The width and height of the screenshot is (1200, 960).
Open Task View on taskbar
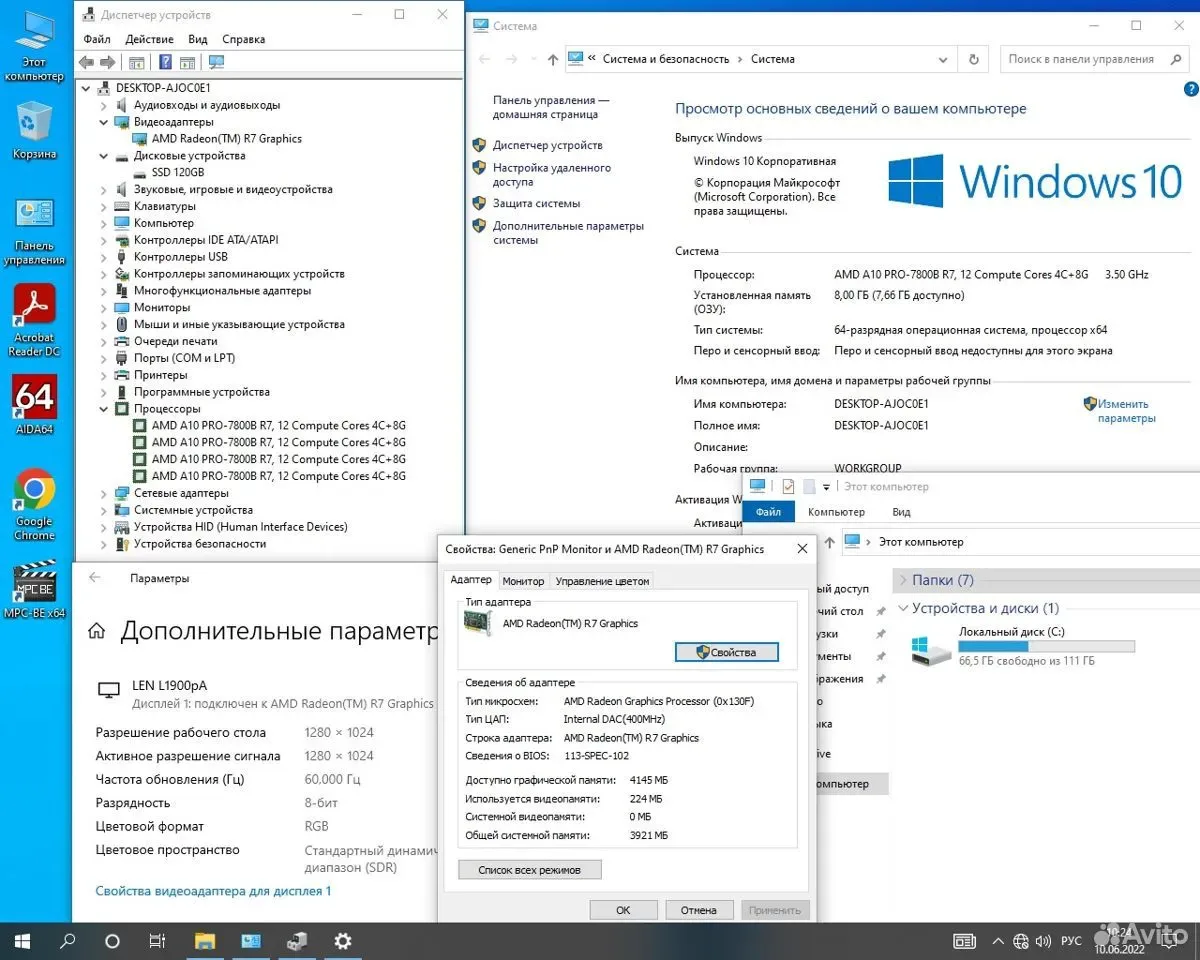click(157, 941)
